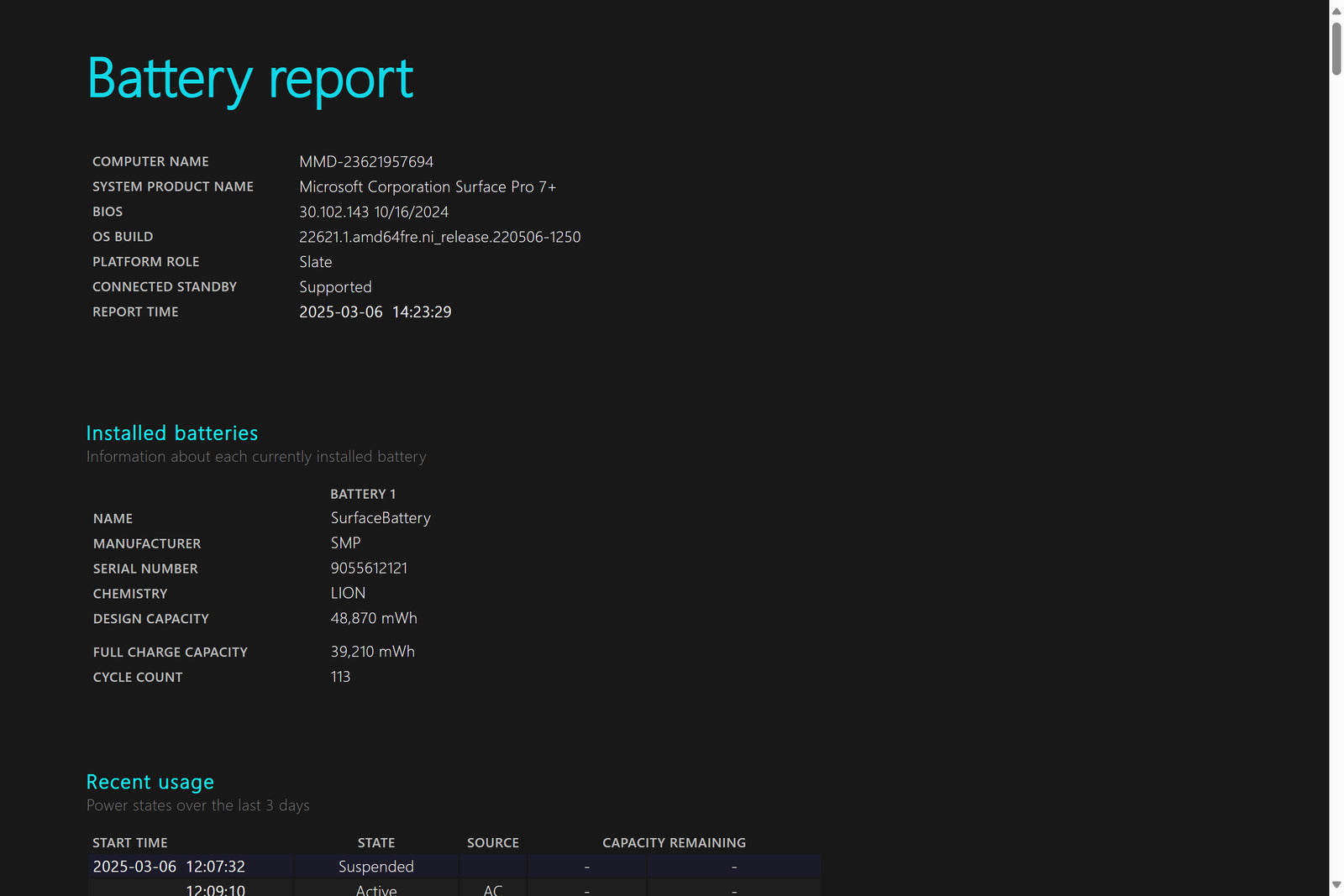The width and height of the screenshot is (1344, 896).
Task: Click the OS BUILD label
Action: [123, 237]
